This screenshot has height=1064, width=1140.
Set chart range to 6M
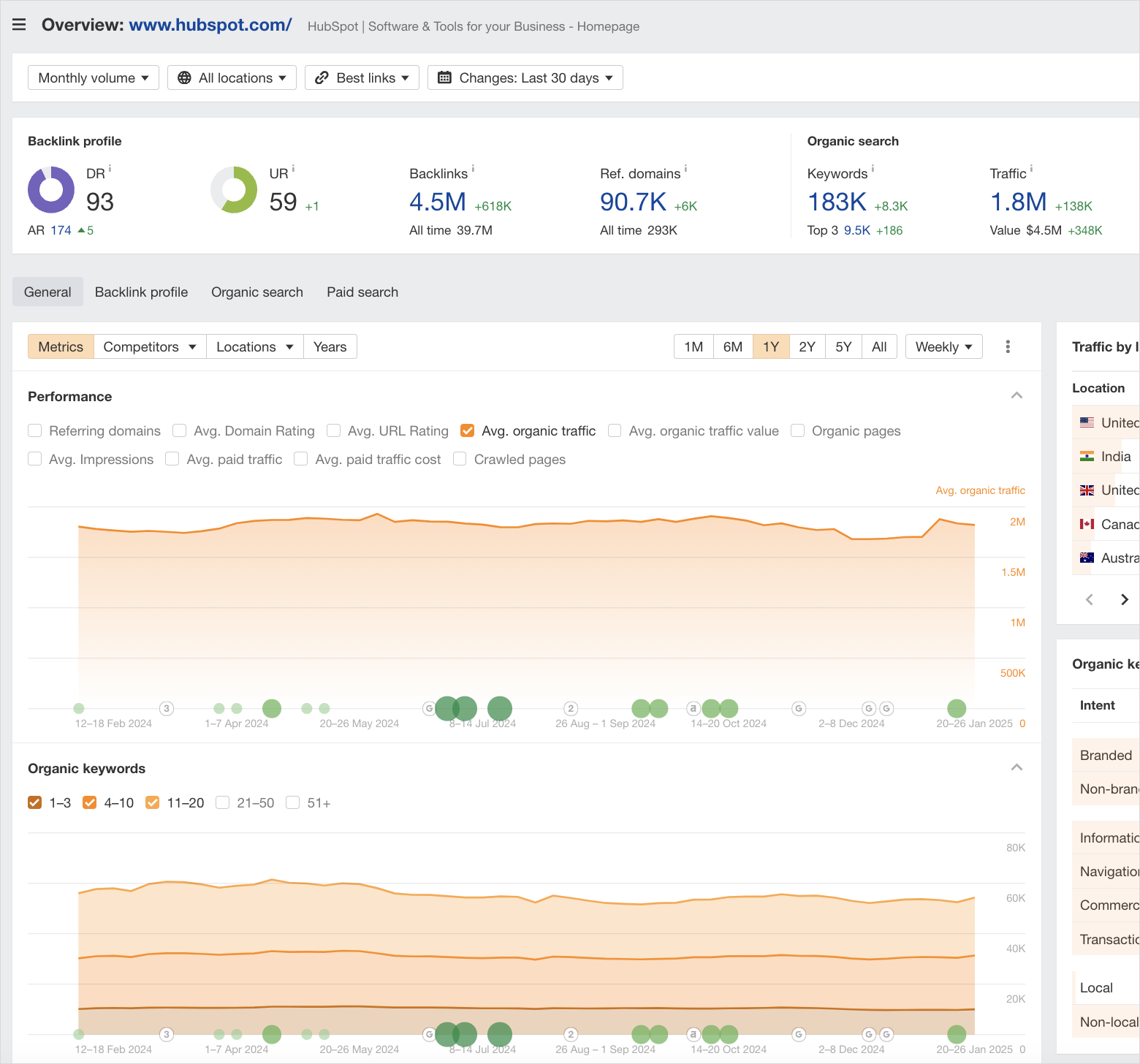pyautogui.click(x=733, y=346)
